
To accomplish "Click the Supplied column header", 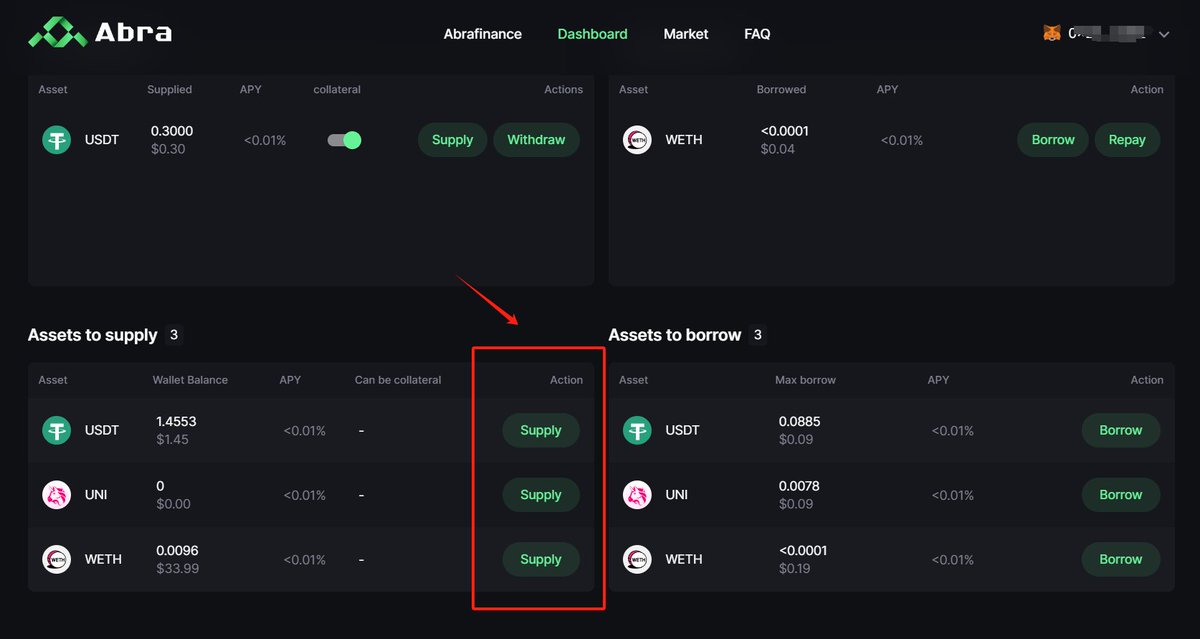I will click(x=169, y=90).
